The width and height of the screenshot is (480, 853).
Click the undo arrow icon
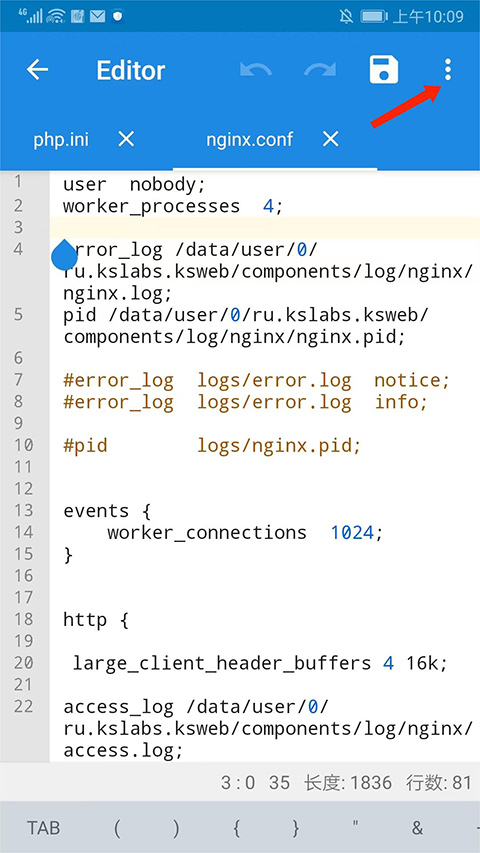pos(256,70)
